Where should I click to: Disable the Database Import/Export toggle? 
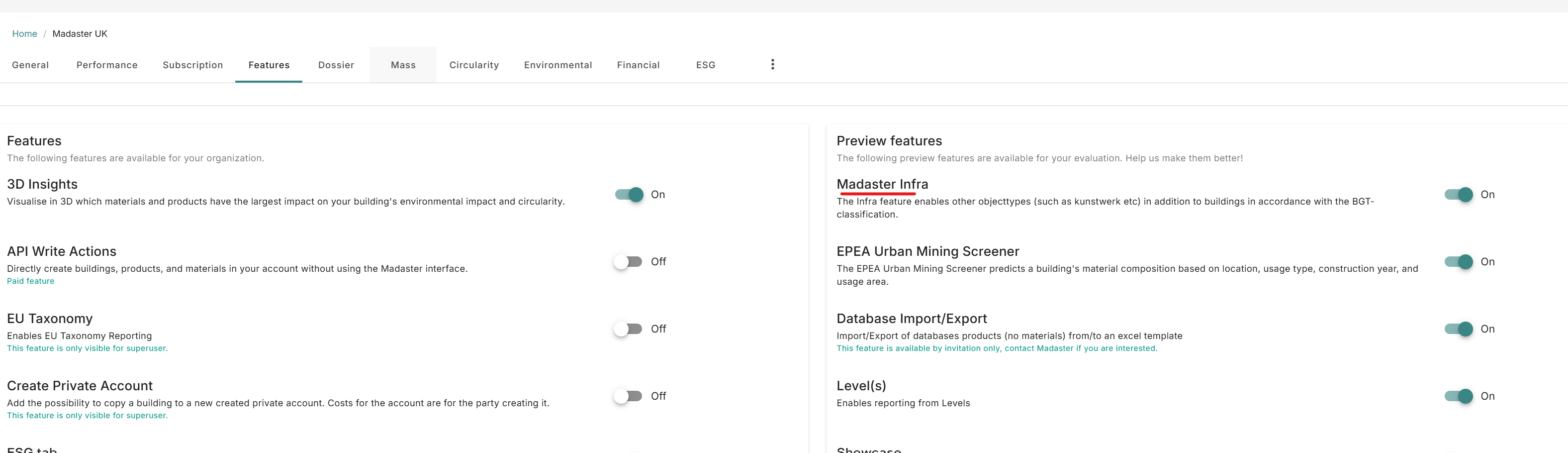(x=1459, y=329)
